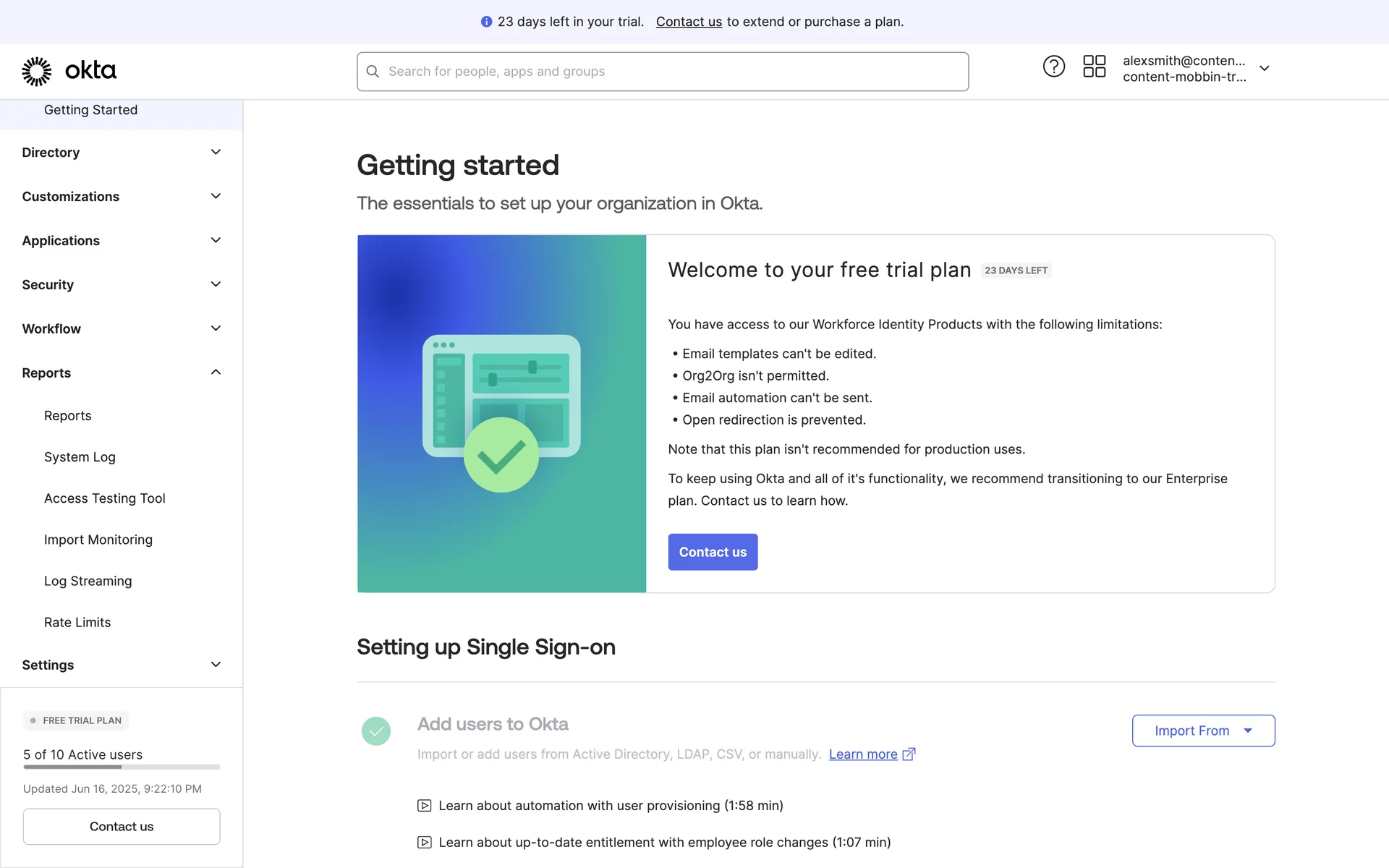This screenshot has width=1389, height=868.
Task: Open the apps grid icon
Action: pyautogui.click(x=1094, y=67)
